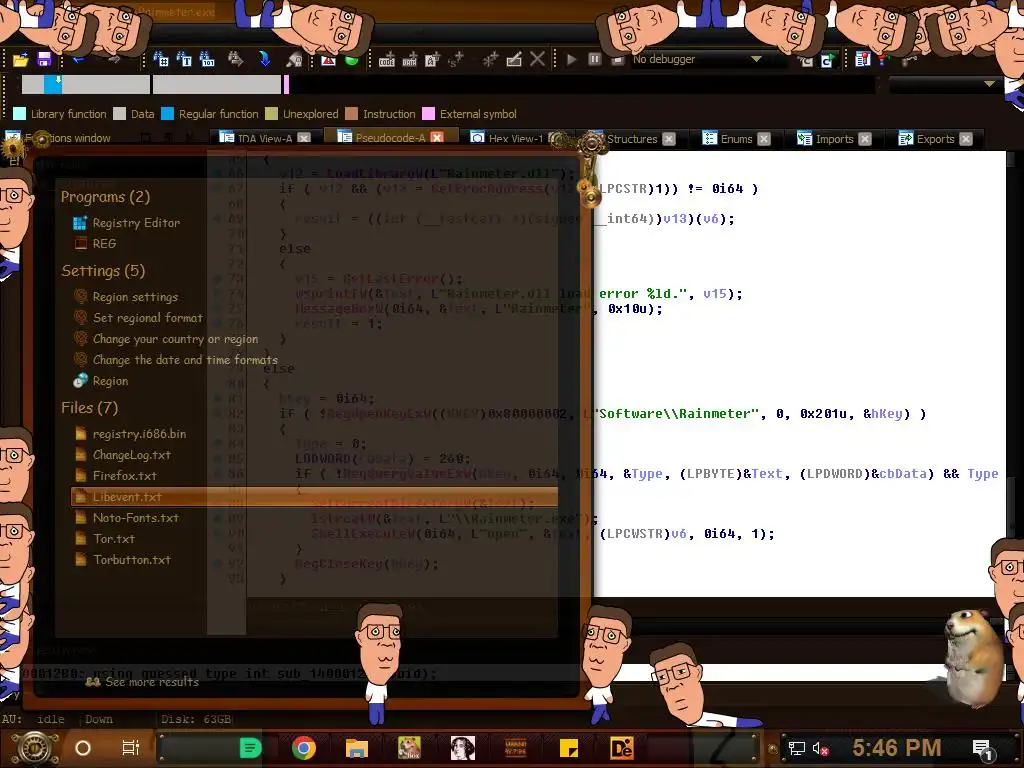Screen dimensions: 1024x768
Task: Open the ChangeLog.txt file result
Action: pos(131,455)
